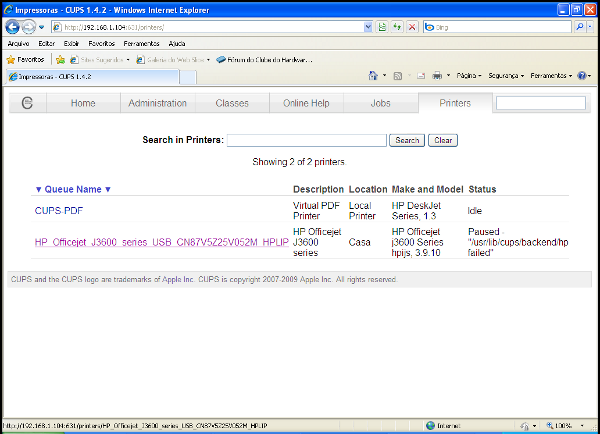Open the Ferramentas command bar dropdown
The image size is (600, 434).
[551, 76]
